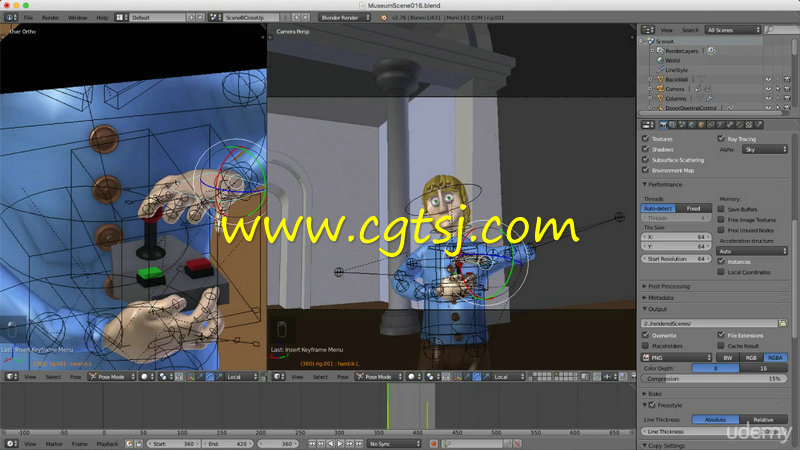
Task: Disable Subsurface Scattering checkbox
Action: point(645,160)
